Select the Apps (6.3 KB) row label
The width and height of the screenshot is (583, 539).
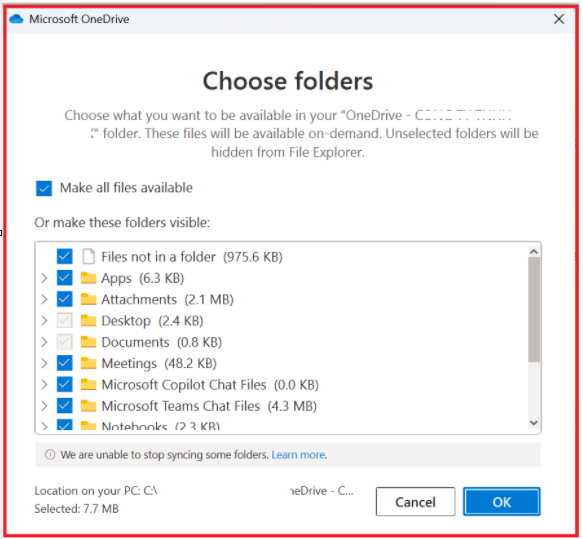point(143,278)
